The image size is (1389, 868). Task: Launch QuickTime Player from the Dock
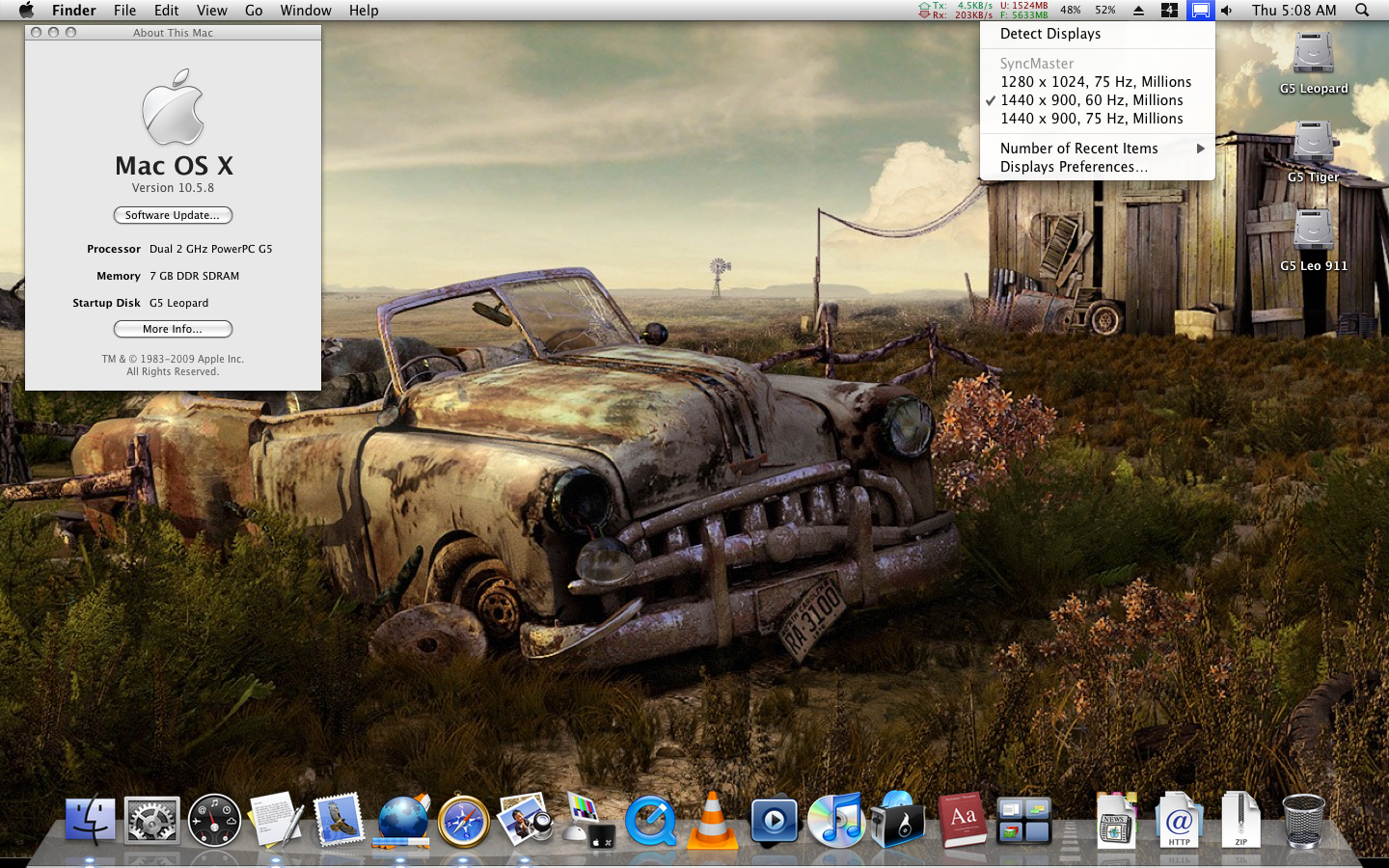(650, 821)
